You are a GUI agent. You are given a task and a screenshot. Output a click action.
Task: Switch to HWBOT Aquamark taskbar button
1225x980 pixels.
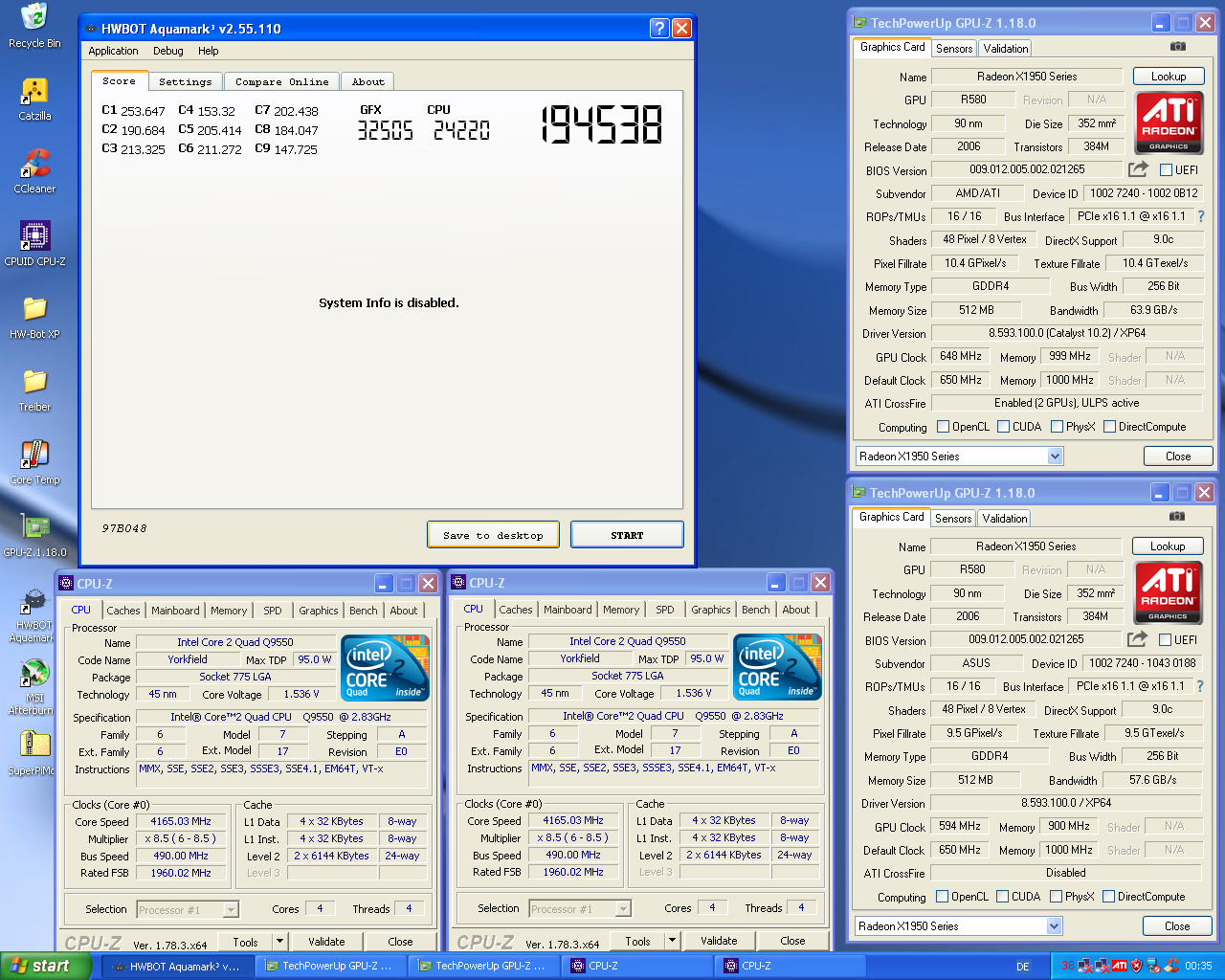pyautogui.click(x=179, y=967)
